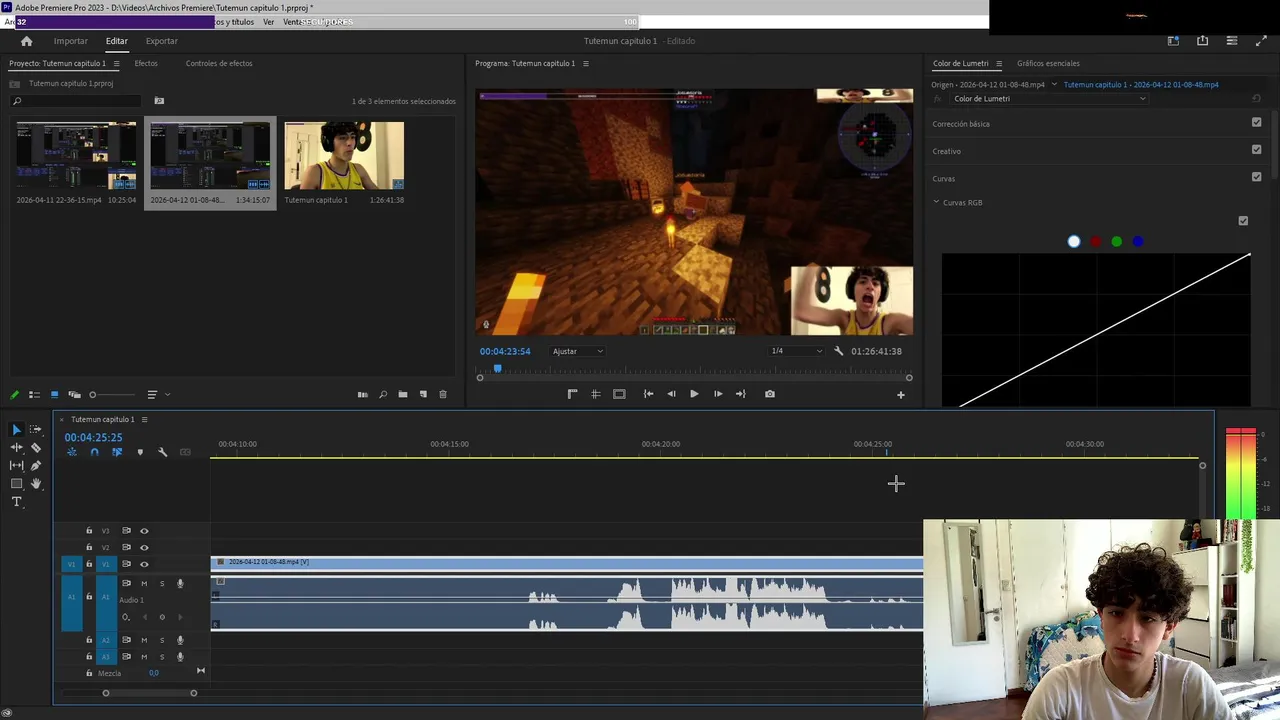Switch Project panel to Freeform view
1280x720 pixels.
coord(74,395)
